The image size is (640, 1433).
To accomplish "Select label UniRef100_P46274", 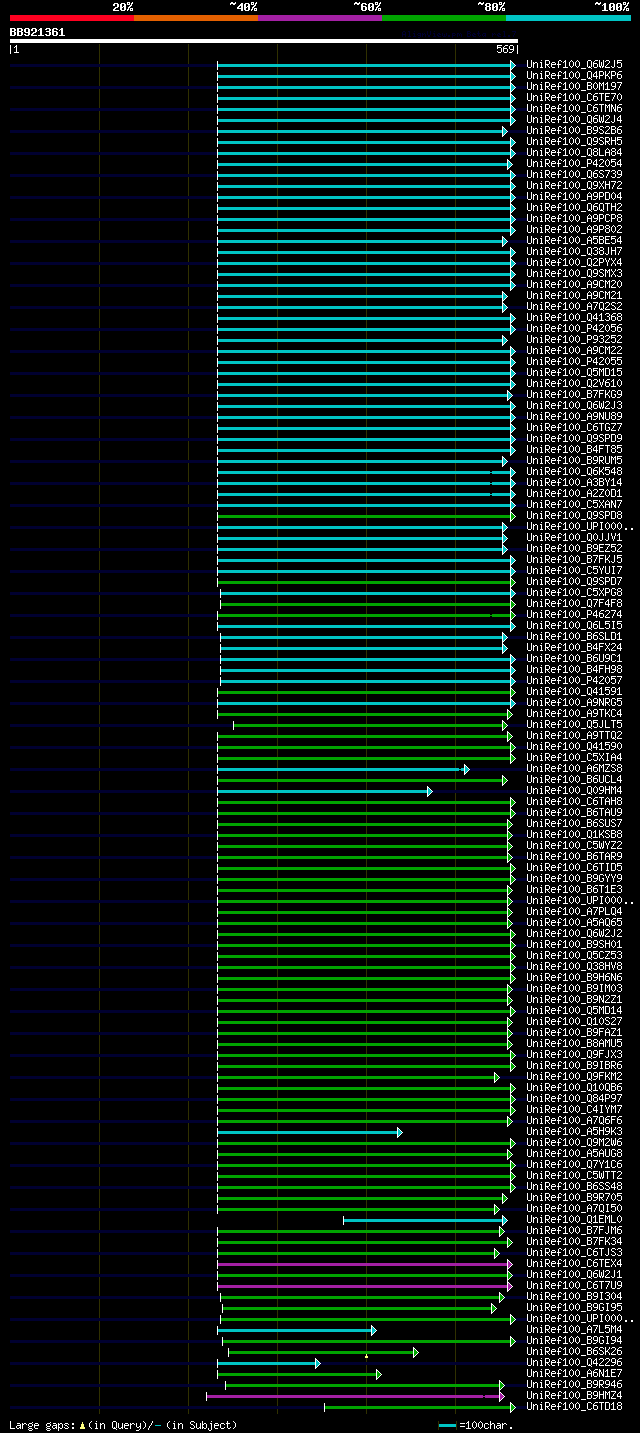I will coord(574,614).
